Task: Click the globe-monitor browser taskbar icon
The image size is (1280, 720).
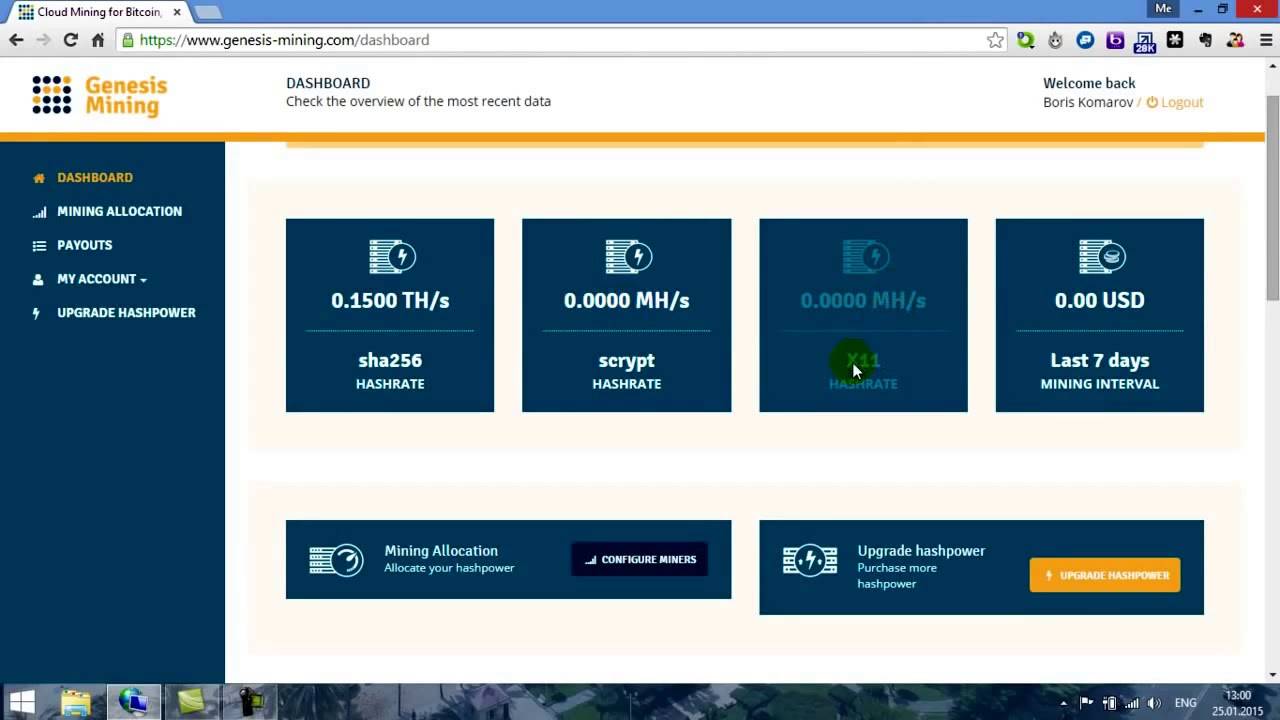Action: (x=133, y=702)
